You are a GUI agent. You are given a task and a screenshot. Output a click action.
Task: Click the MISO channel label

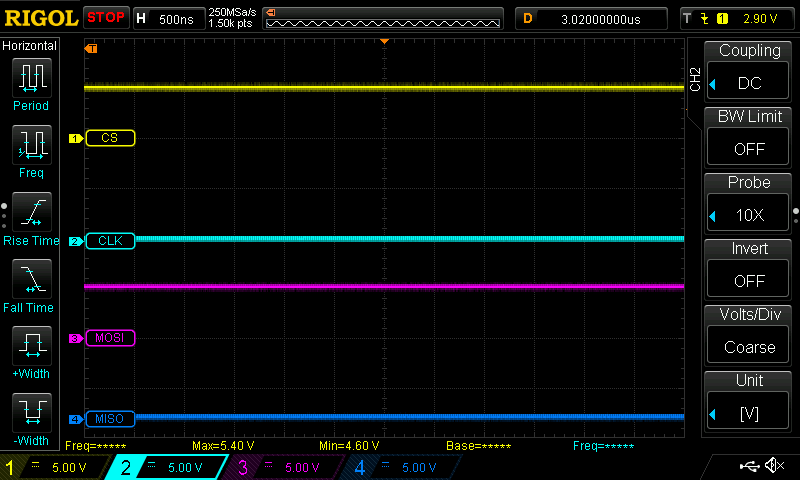pos(110,419)
